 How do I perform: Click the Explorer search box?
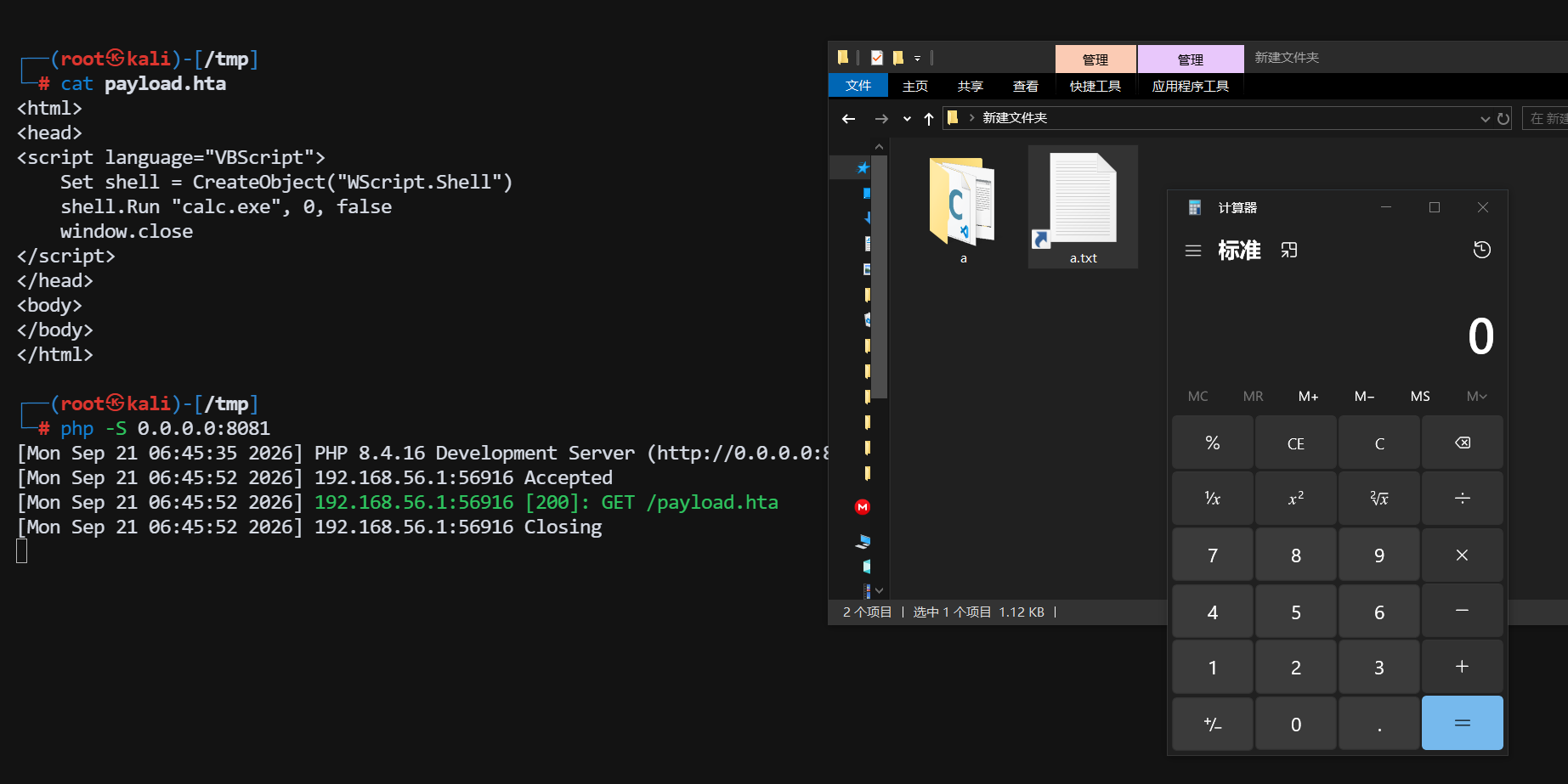click(x=1545, y=118)
